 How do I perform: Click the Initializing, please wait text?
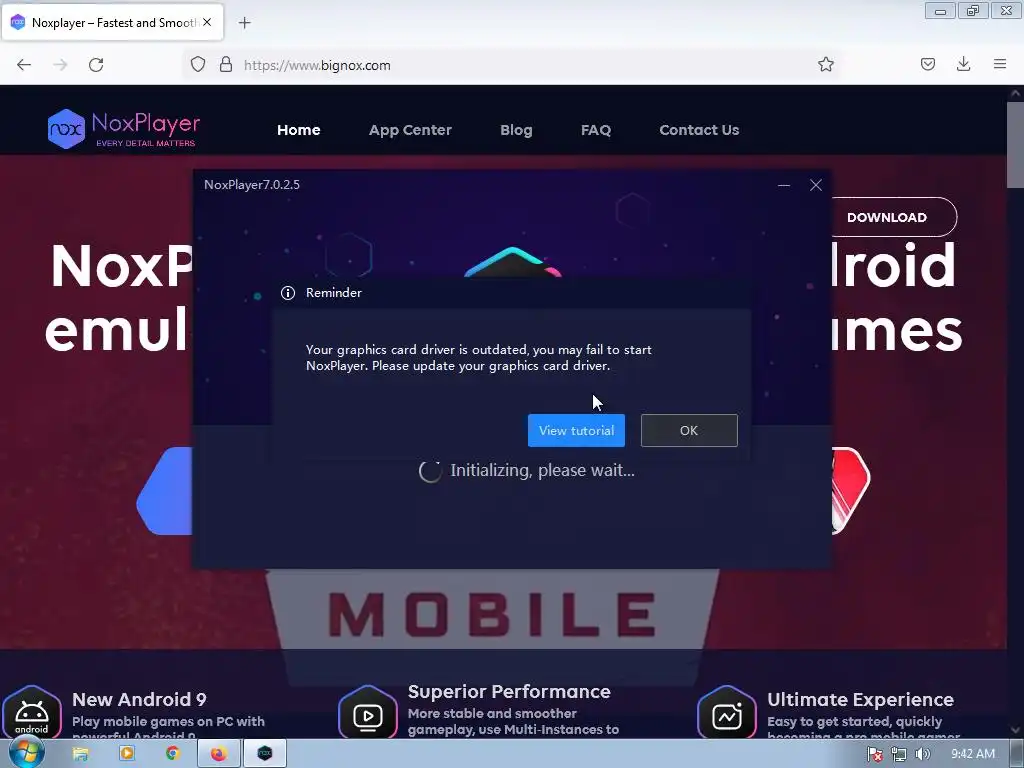point(542,470)
